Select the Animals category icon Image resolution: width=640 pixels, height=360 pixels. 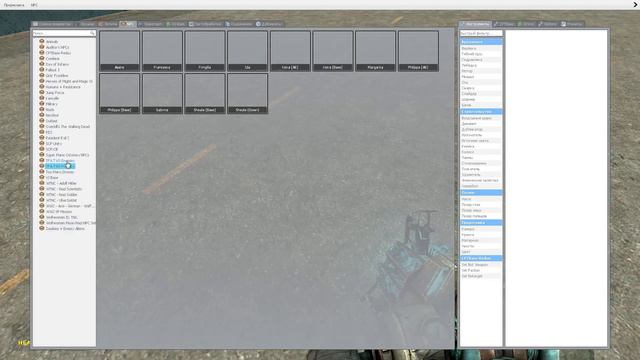pos(42,41)
